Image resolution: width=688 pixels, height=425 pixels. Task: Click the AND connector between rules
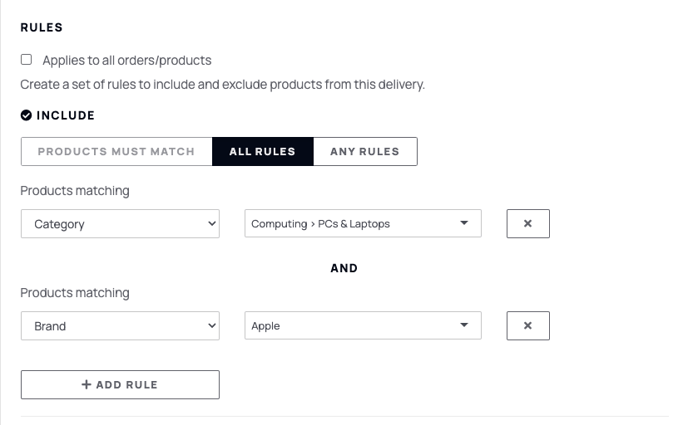(x=344, y=268)
